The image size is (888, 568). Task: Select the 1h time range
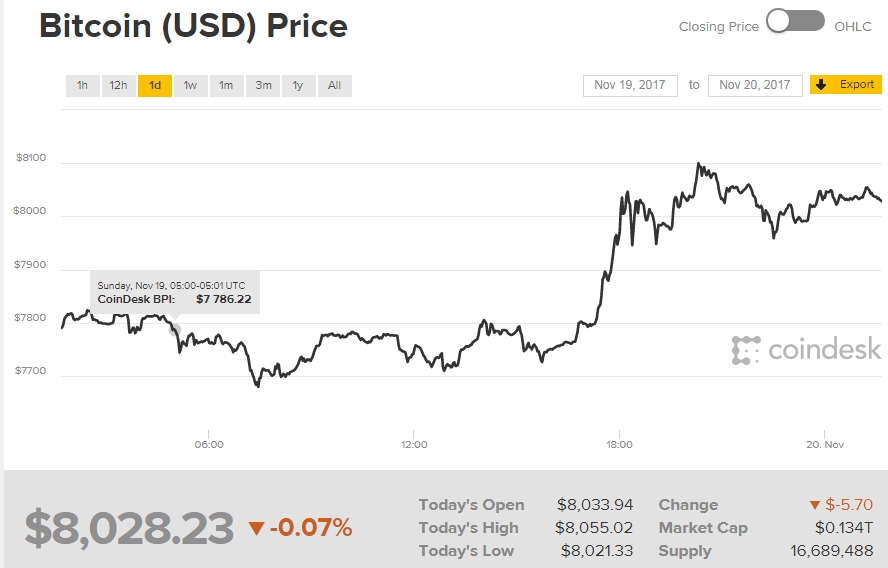(82, 86)
